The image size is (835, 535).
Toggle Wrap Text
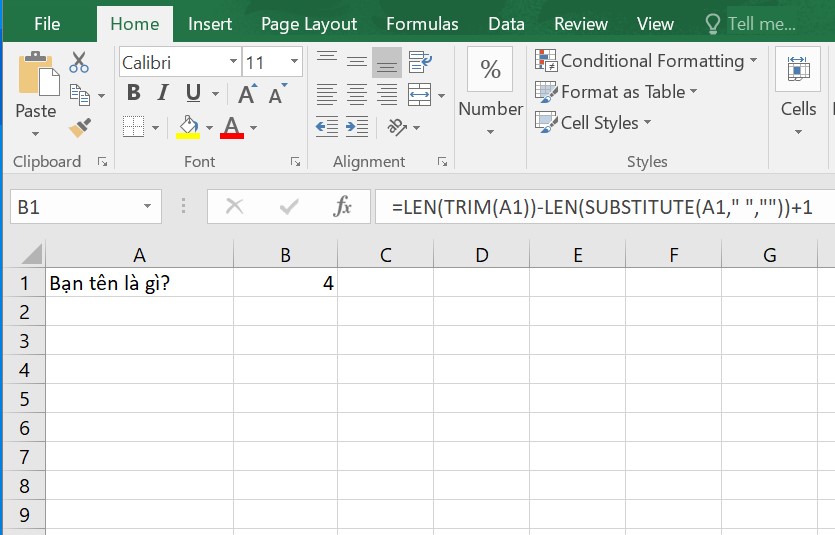coord(420,62)
